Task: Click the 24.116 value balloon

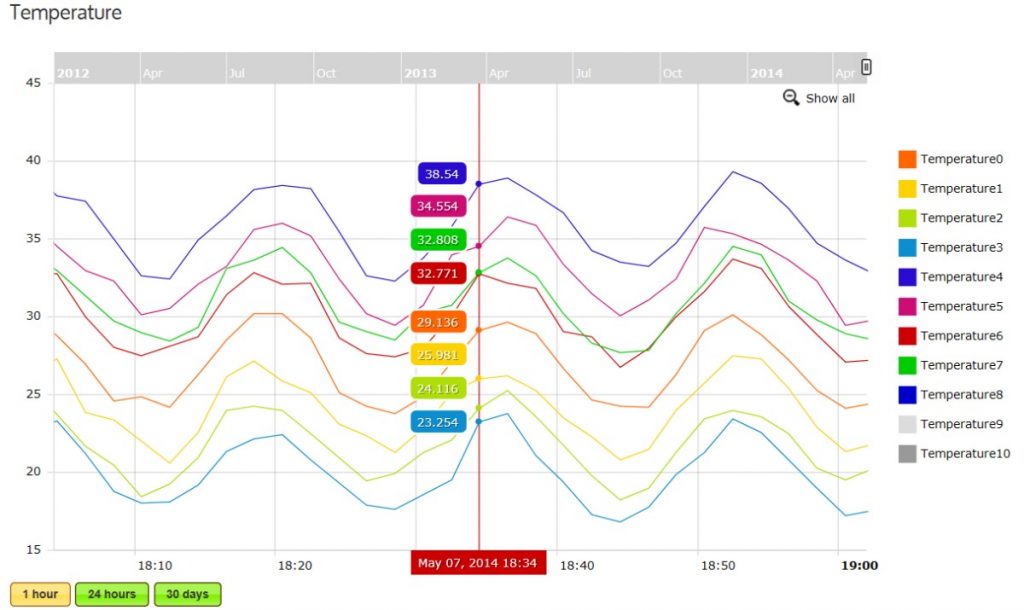Action: (438, 389)
